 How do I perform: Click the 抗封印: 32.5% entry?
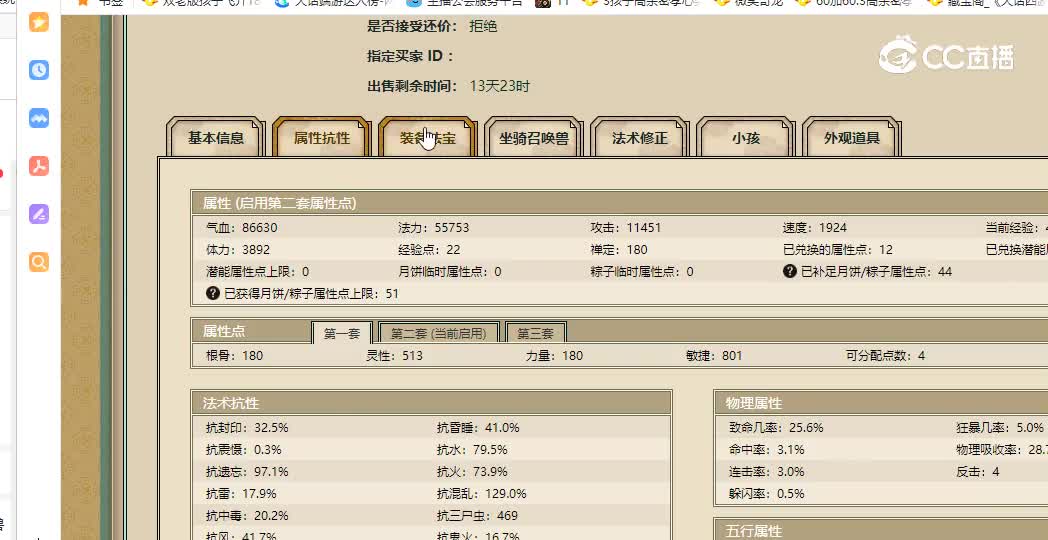(247, 428)
